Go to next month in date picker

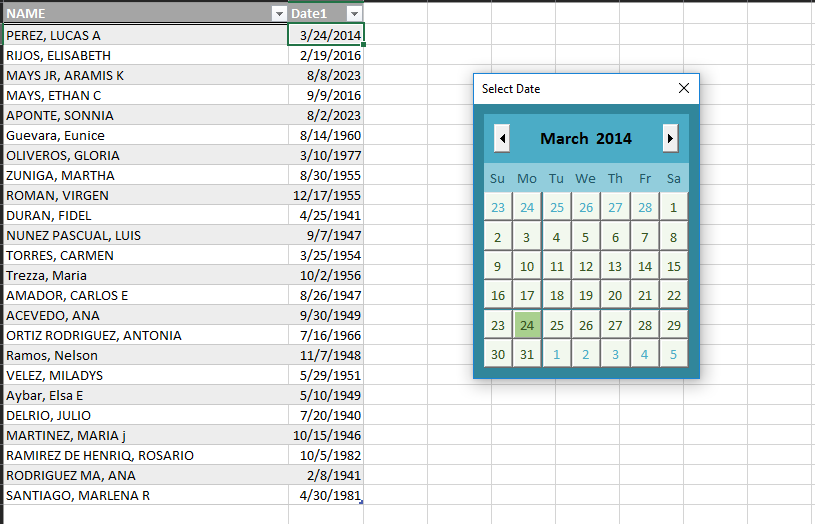[x=670, y=138]
